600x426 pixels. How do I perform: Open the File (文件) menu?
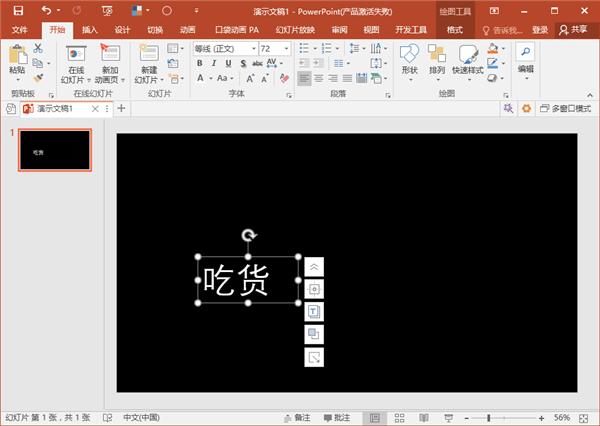[19, 30]
